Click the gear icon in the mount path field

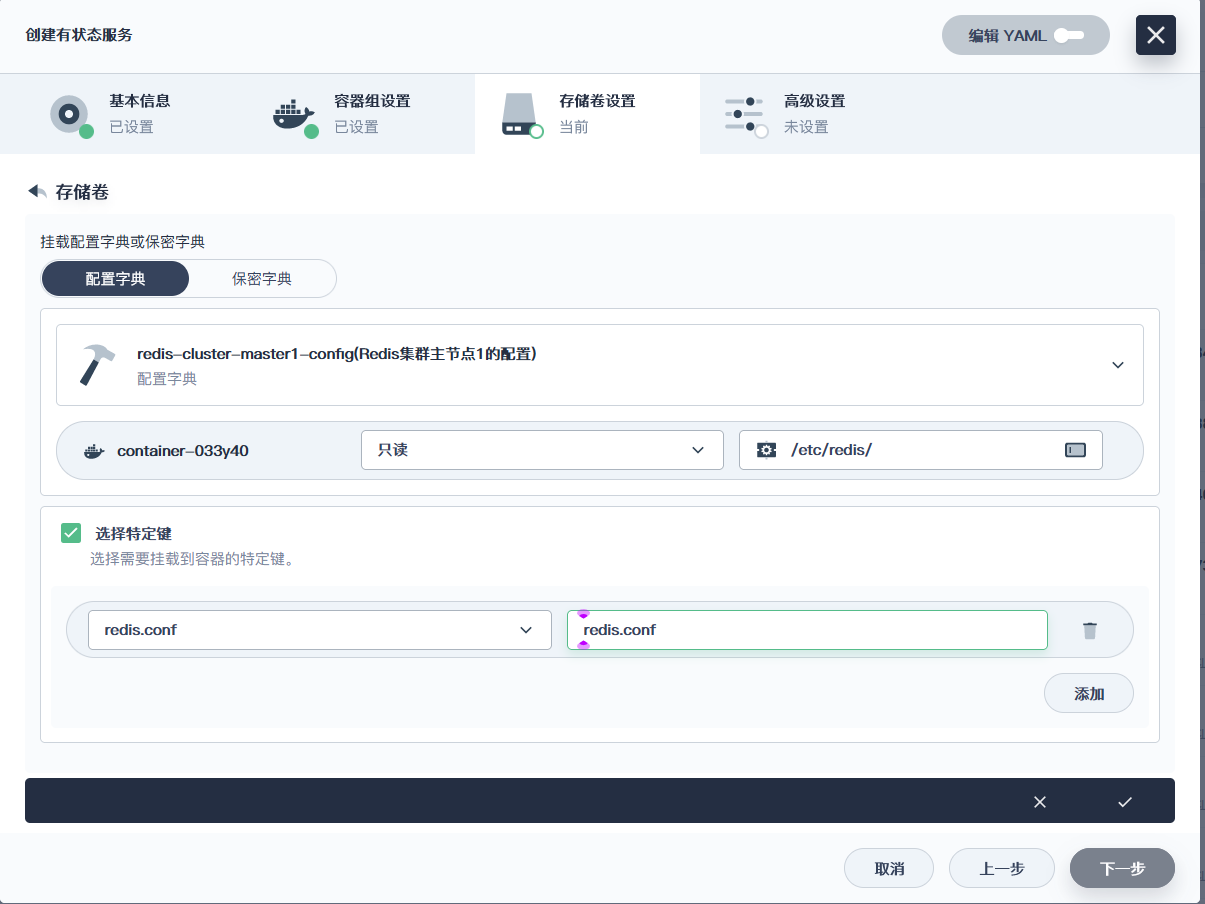tap(766, 450)
